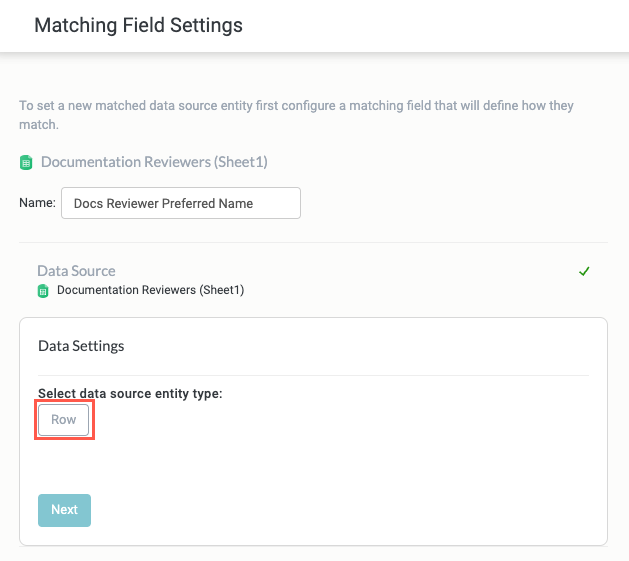Click empty area inside the Data Settings panel

point(350,460)
